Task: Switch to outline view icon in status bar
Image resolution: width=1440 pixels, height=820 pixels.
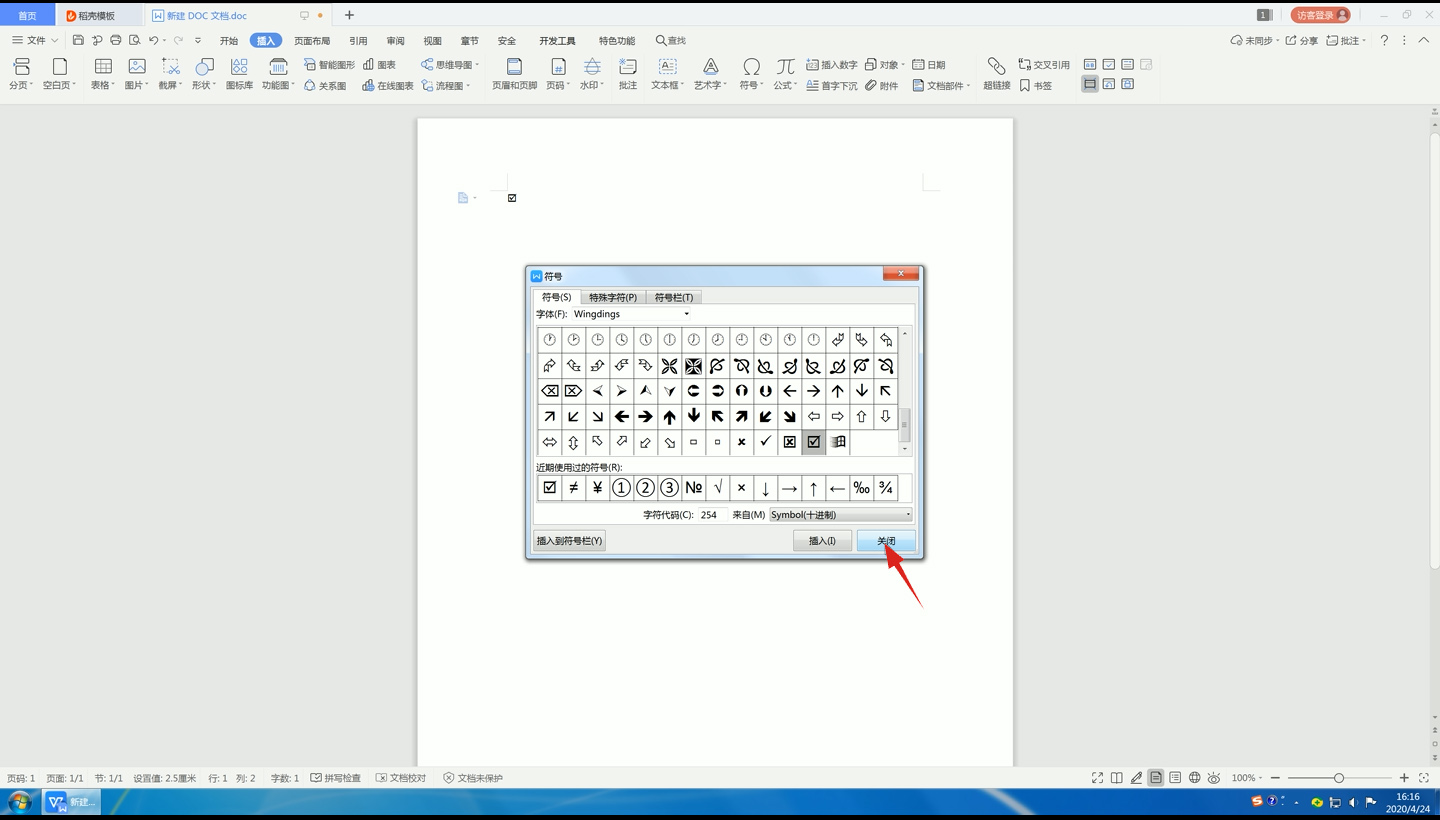Action: pos(1175,778)
